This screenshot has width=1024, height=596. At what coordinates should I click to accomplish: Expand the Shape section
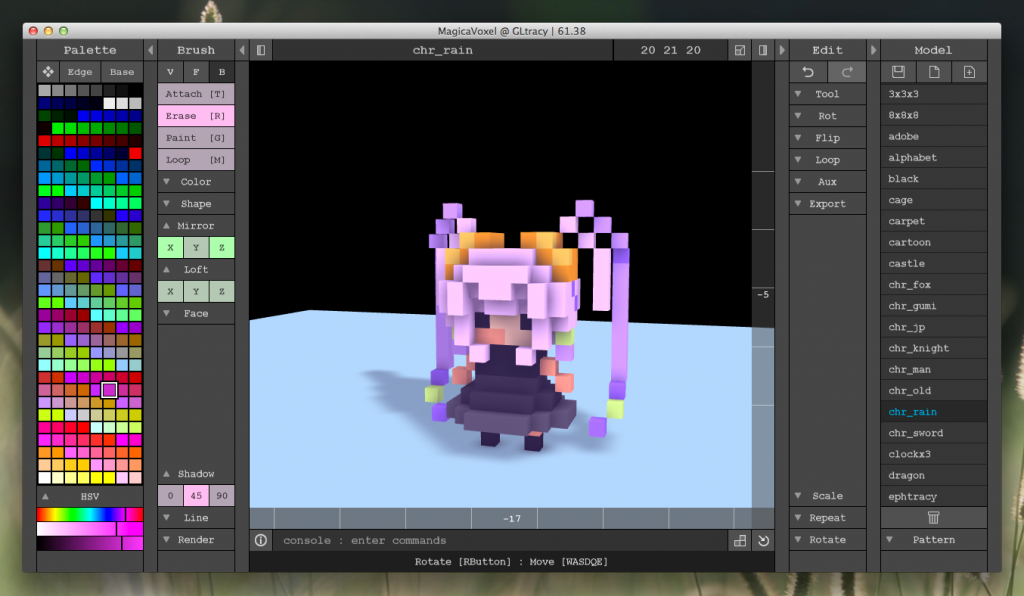pos(195,203)
